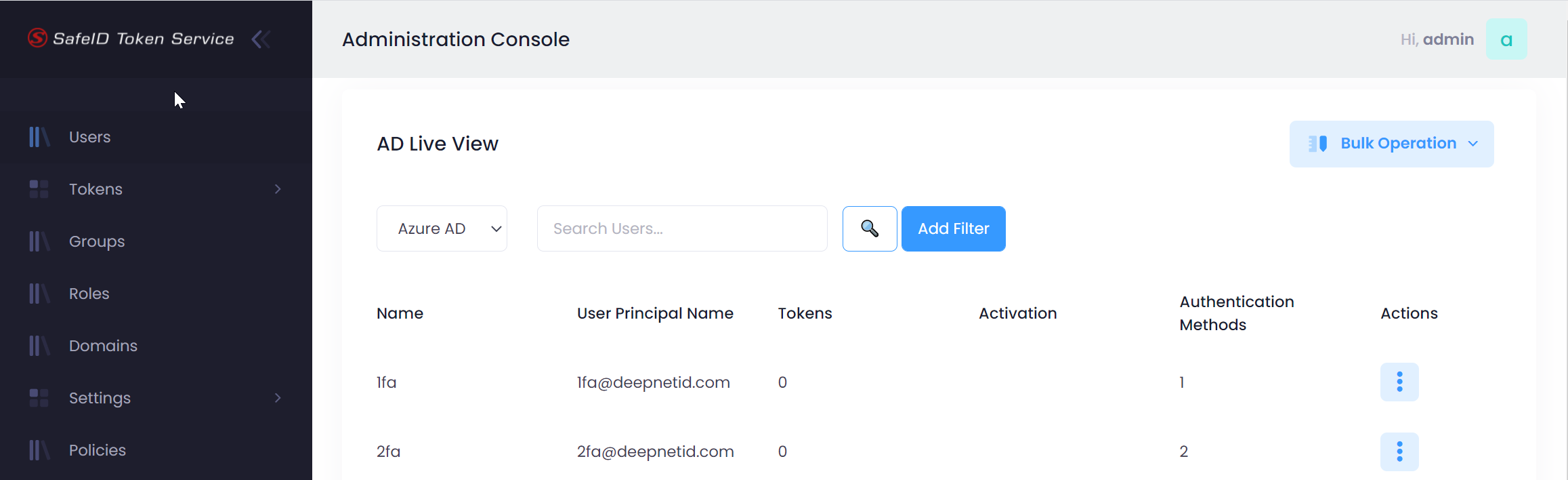This screenshot has height=480, width=1568.
Task: Expand the Bulk Operation dropdown
Action: 1391,144
